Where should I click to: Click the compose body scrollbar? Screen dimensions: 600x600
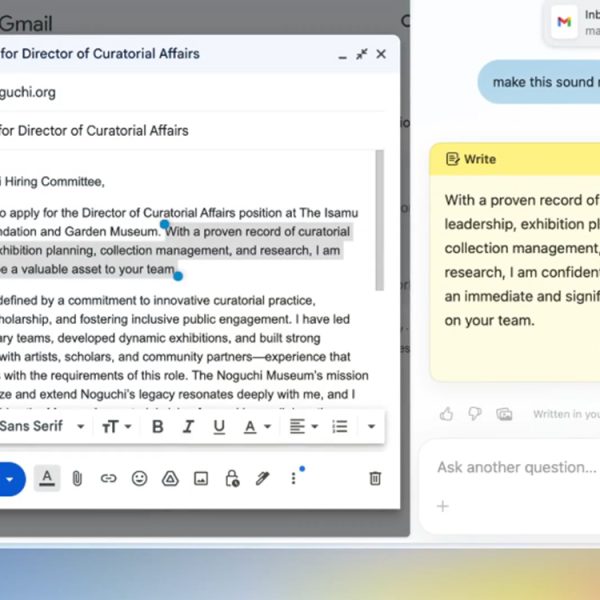click(380, 220)
